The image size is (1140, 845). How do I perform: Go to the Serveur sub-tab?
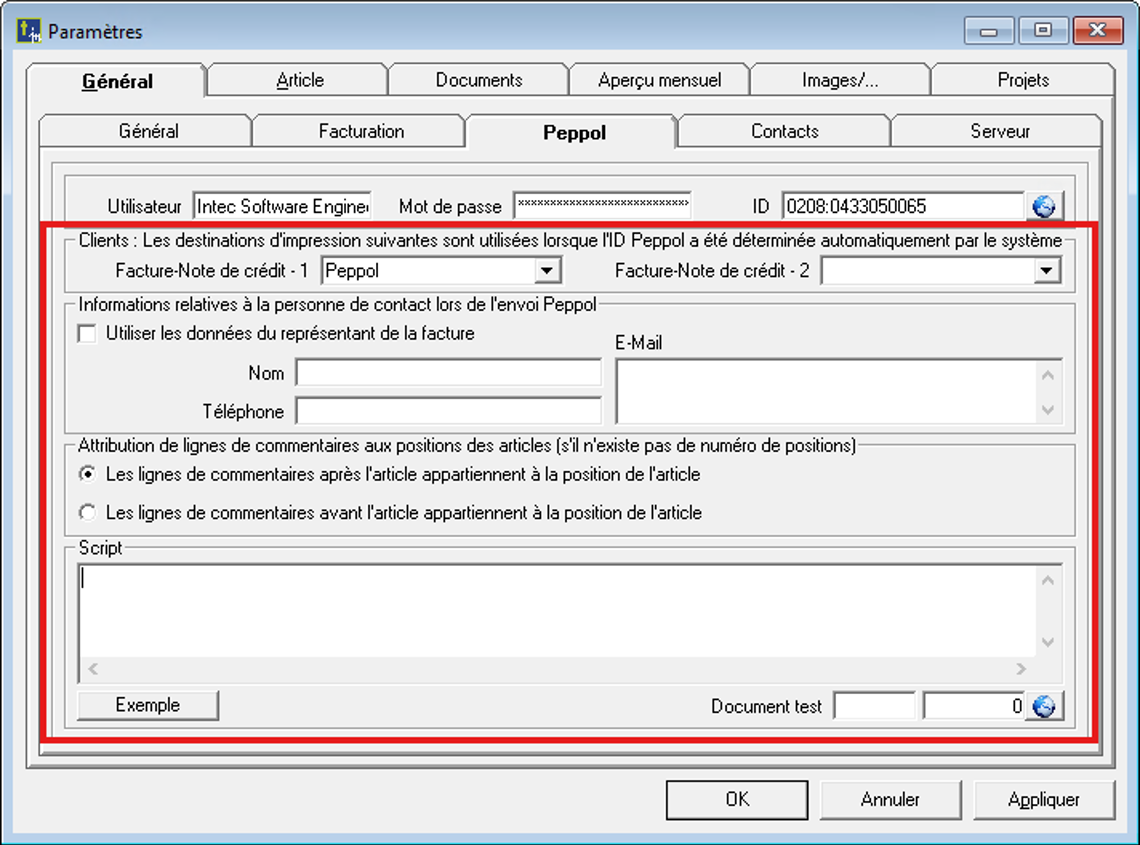click(x=999, y=131)
